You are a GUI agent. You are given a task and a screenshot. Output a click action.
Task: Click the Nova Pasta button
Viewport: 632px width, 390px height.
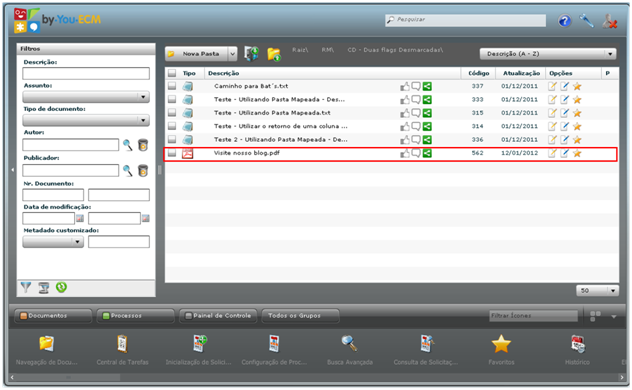click(196, 54)
